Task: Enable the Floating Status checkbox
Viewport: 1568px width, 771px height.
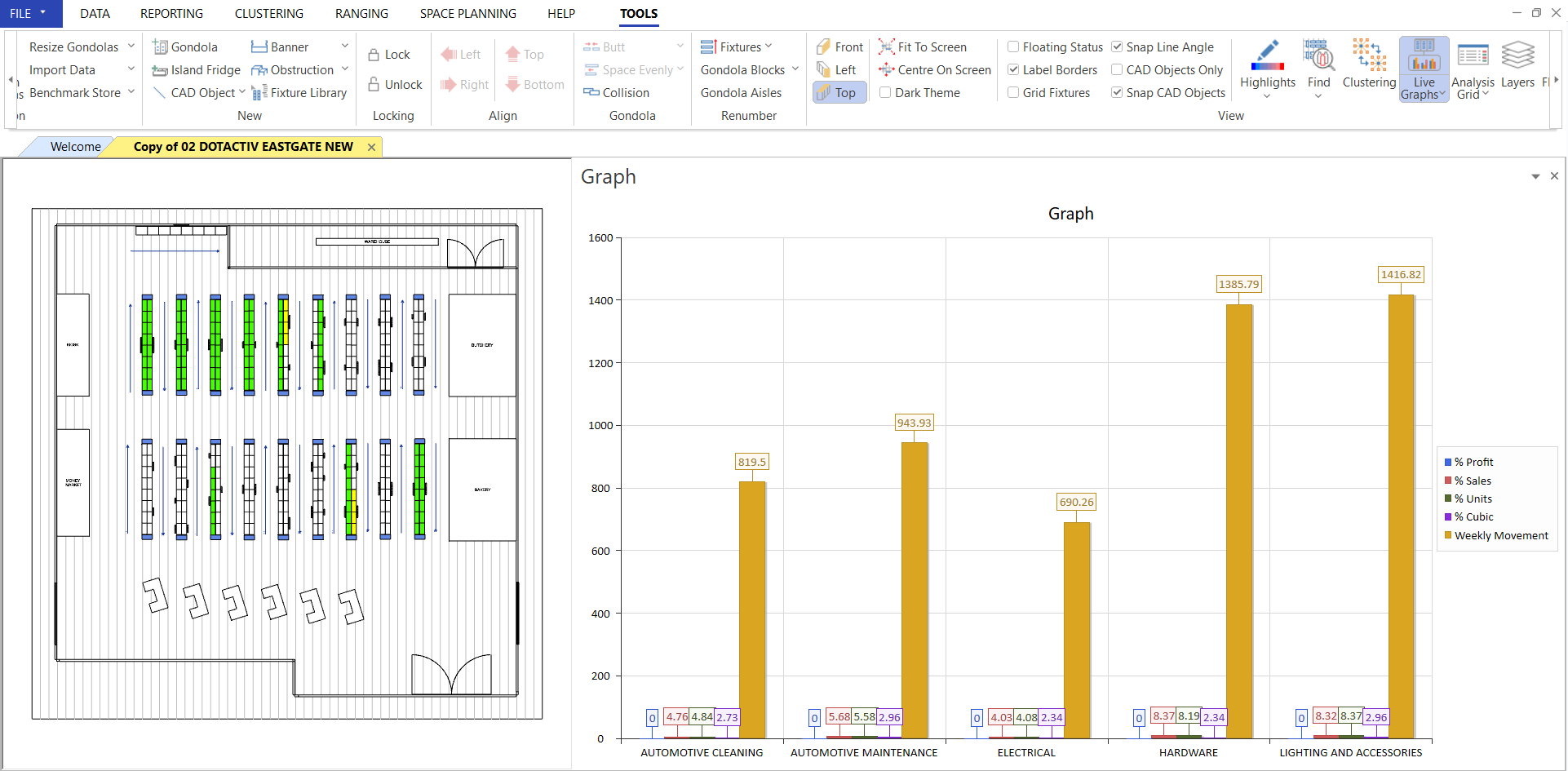Action: tap(1013, 47)
